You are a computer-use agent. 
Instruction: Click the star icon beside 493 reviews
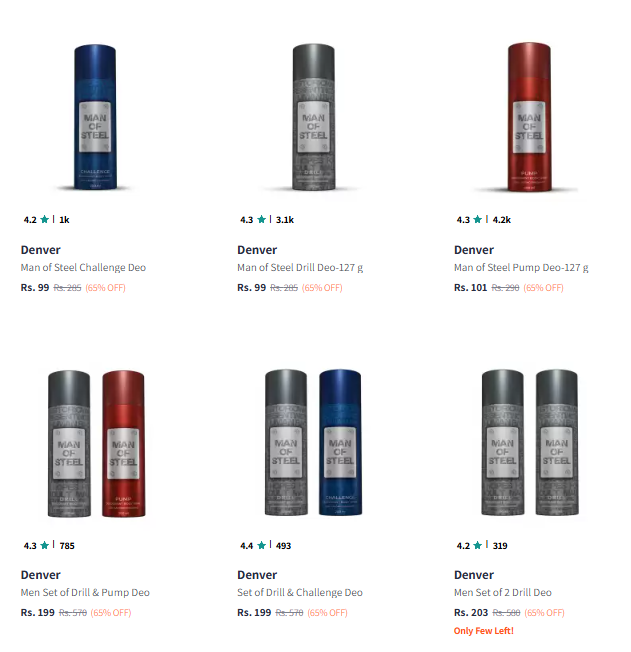pos(261,545)
